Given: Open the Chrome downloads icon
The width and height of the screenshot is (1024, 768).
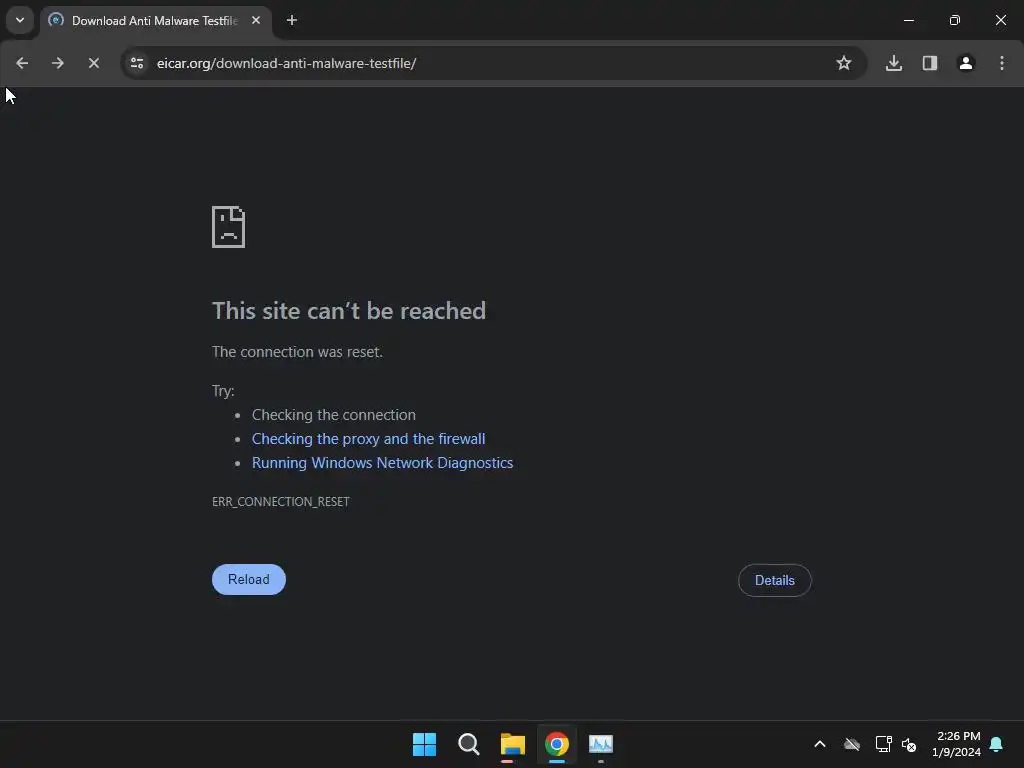Looking at the screenshot, I should point(894,63).
